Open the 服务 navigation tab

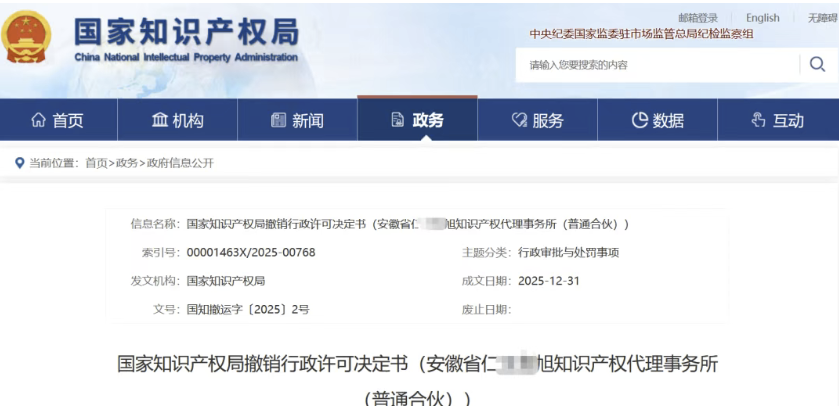tap(537, 120)
